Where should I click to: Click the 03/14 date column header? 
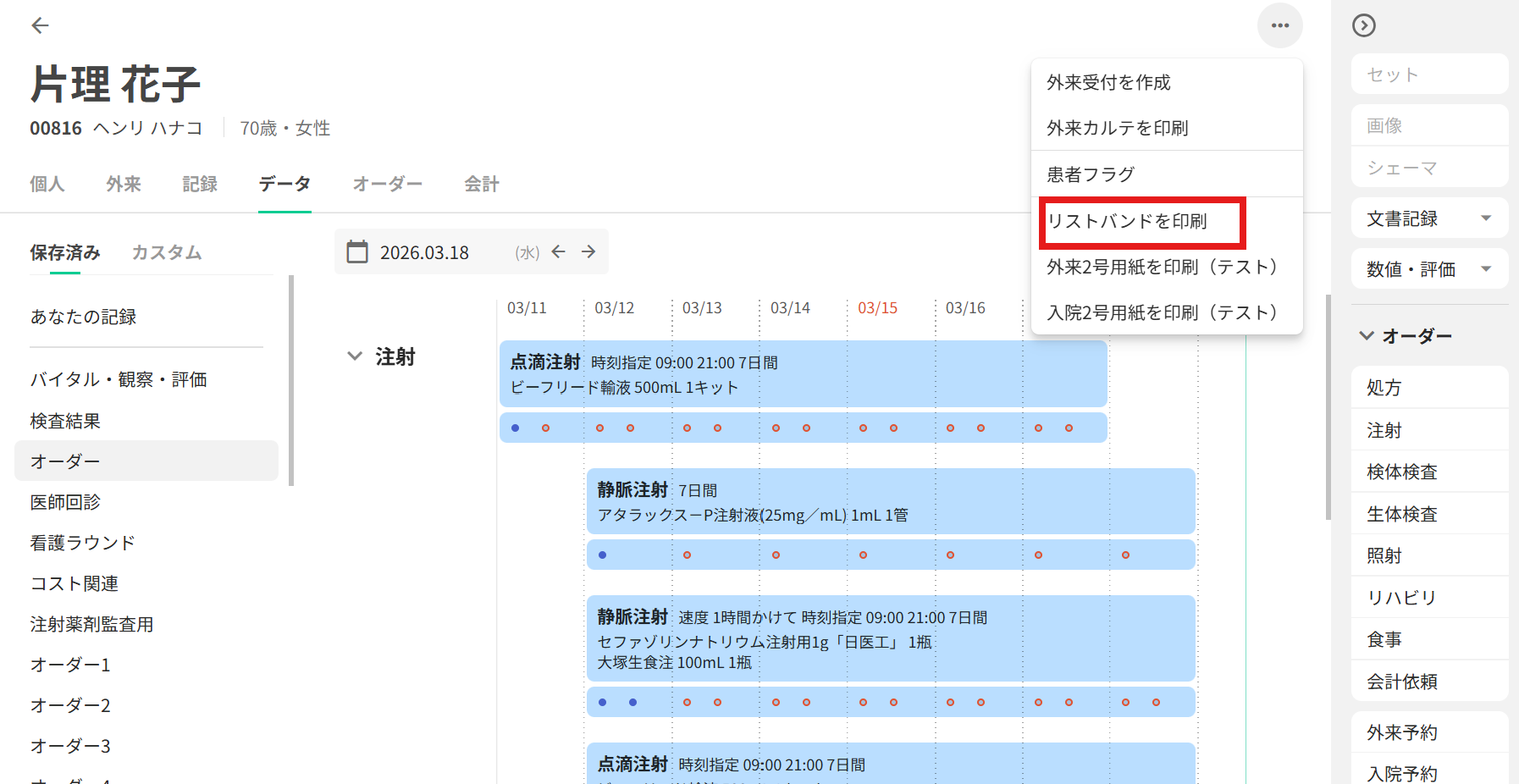790,308
